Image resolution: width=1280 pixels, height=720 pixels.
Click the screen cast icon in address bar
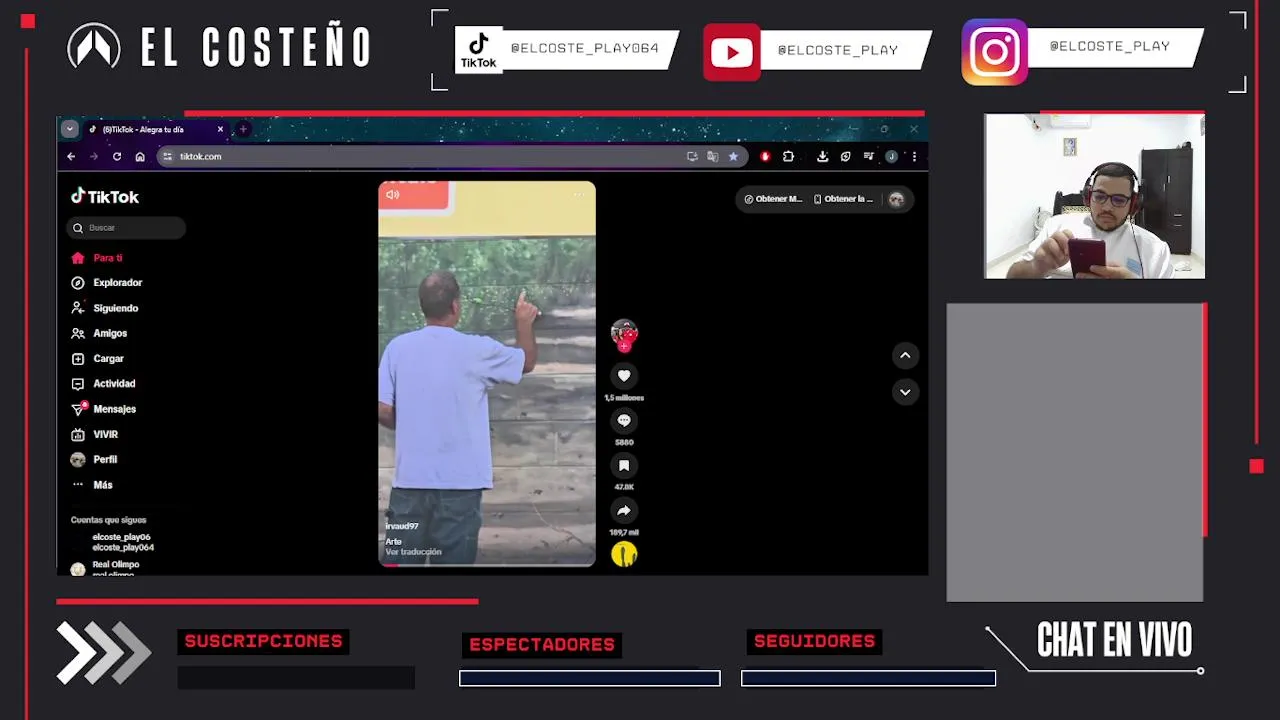(692, 157)
